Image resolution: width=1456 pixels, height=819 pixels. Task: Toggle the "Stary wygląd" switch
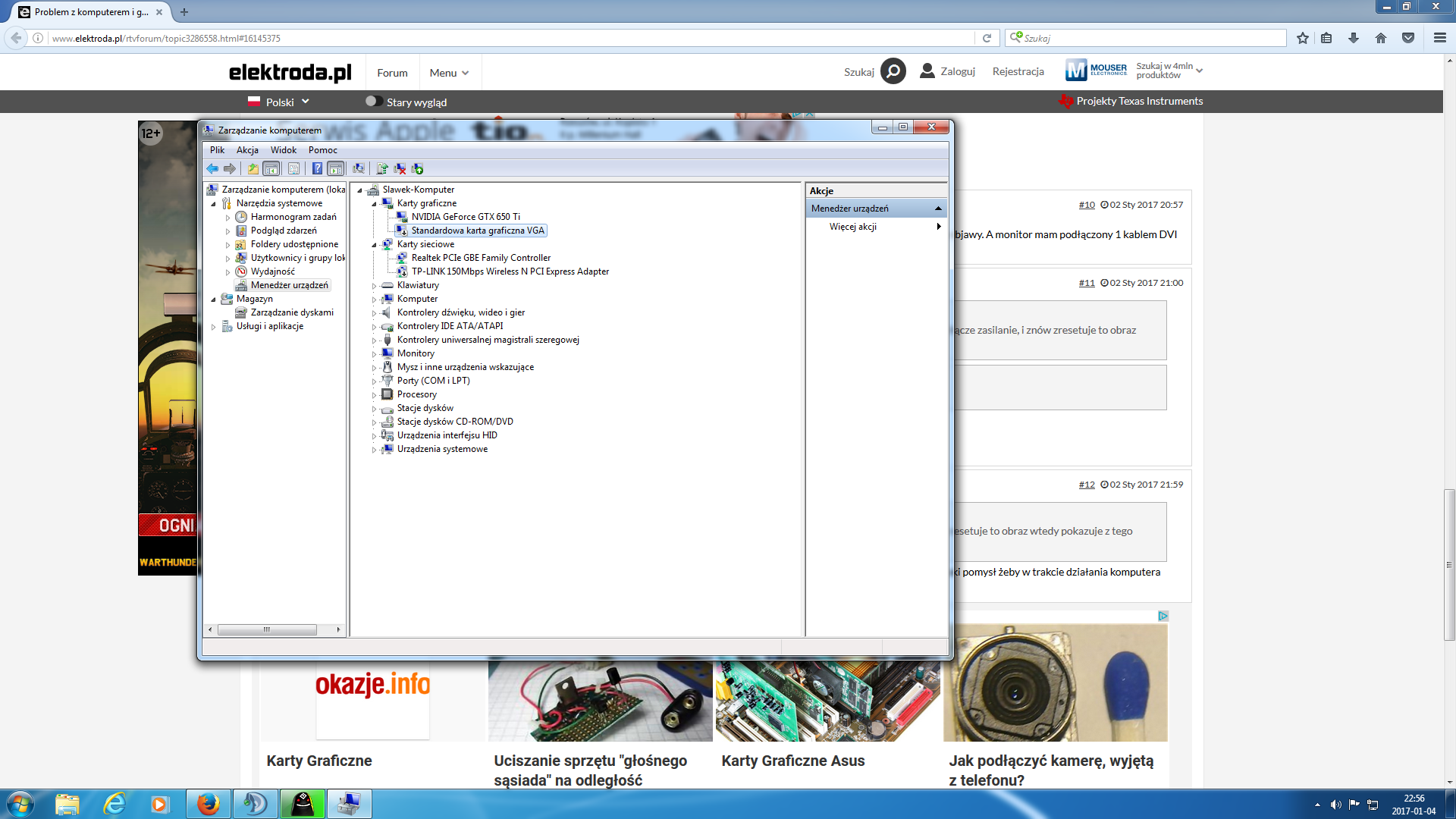tap(373, 101)
